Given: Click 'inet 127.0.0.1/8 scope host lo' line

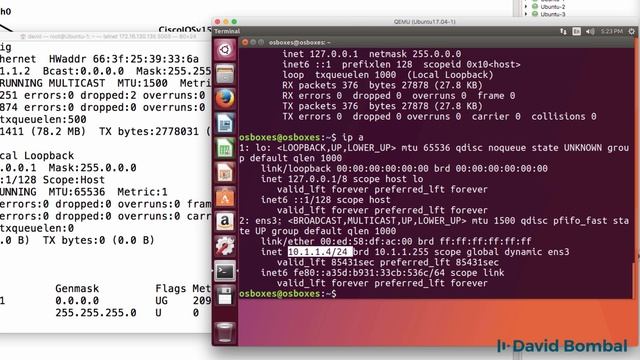Looking at the screenshot, I should pyautogui.click(x=342, y=179).
